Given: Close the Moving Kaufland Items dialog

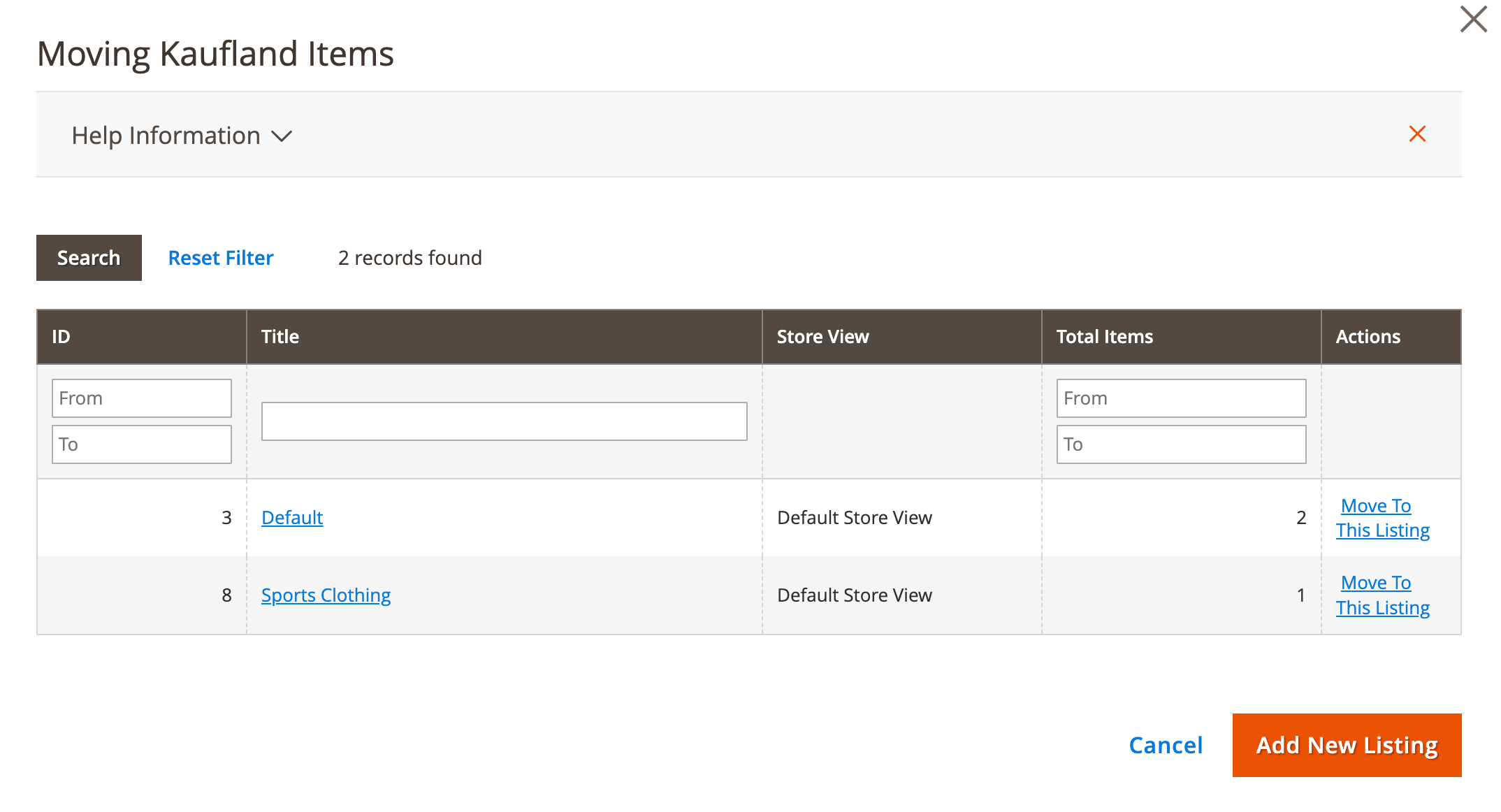Looking at the screenshot, I should 1473,20.
